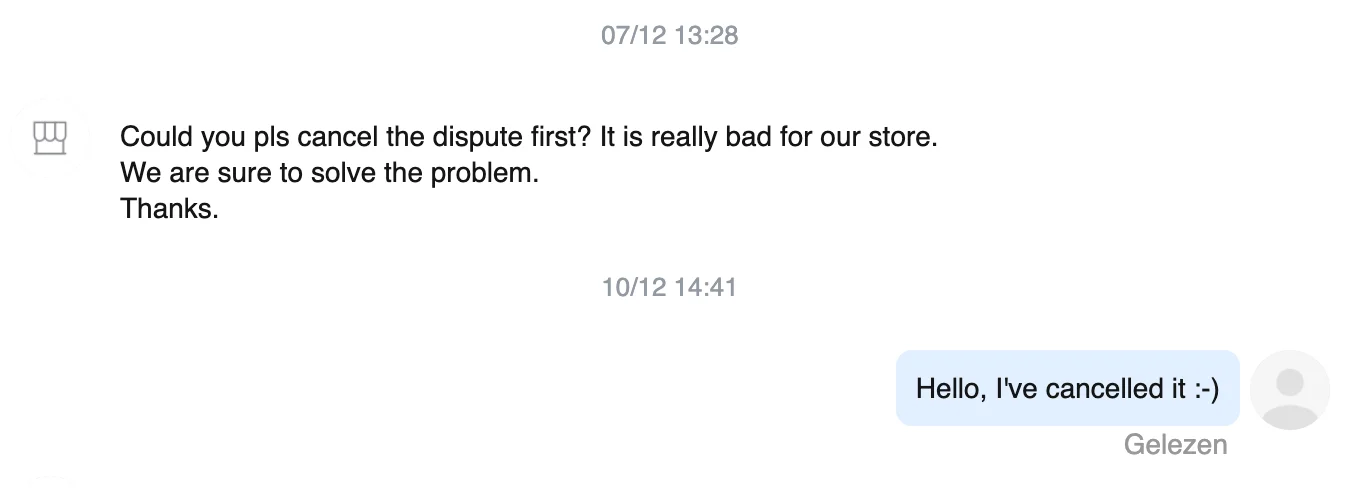Click the "Thanks." line in seller message

[169, 209]
